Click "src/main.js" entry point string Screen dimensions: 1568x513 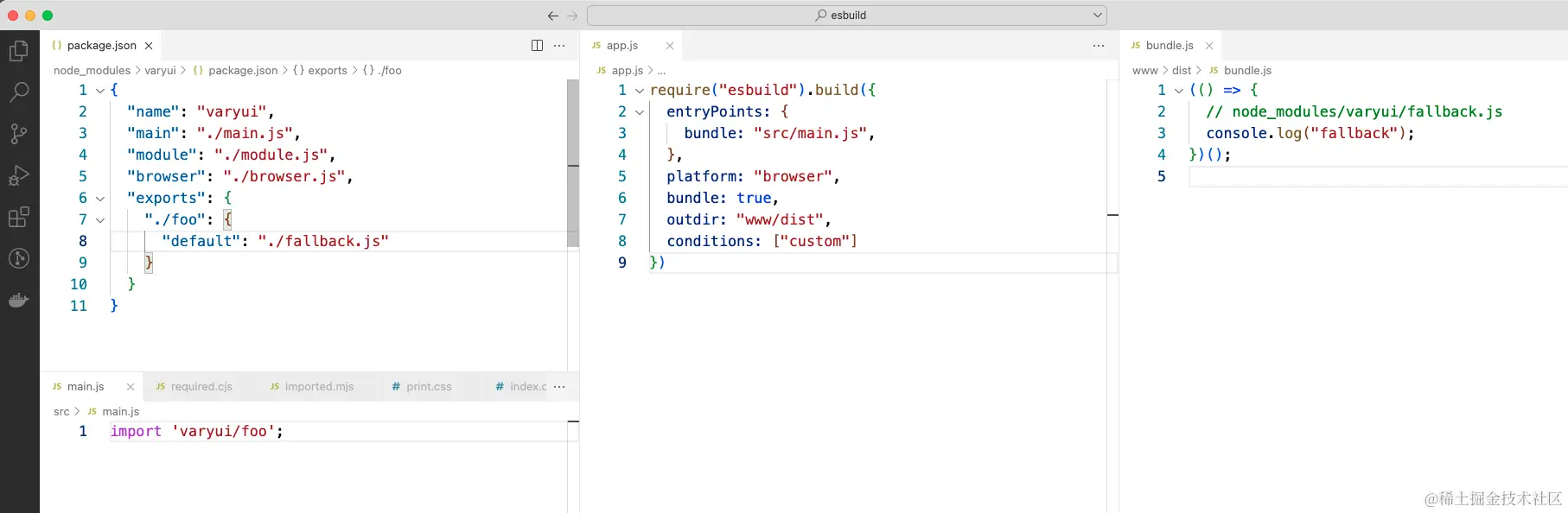coord(811,133)
